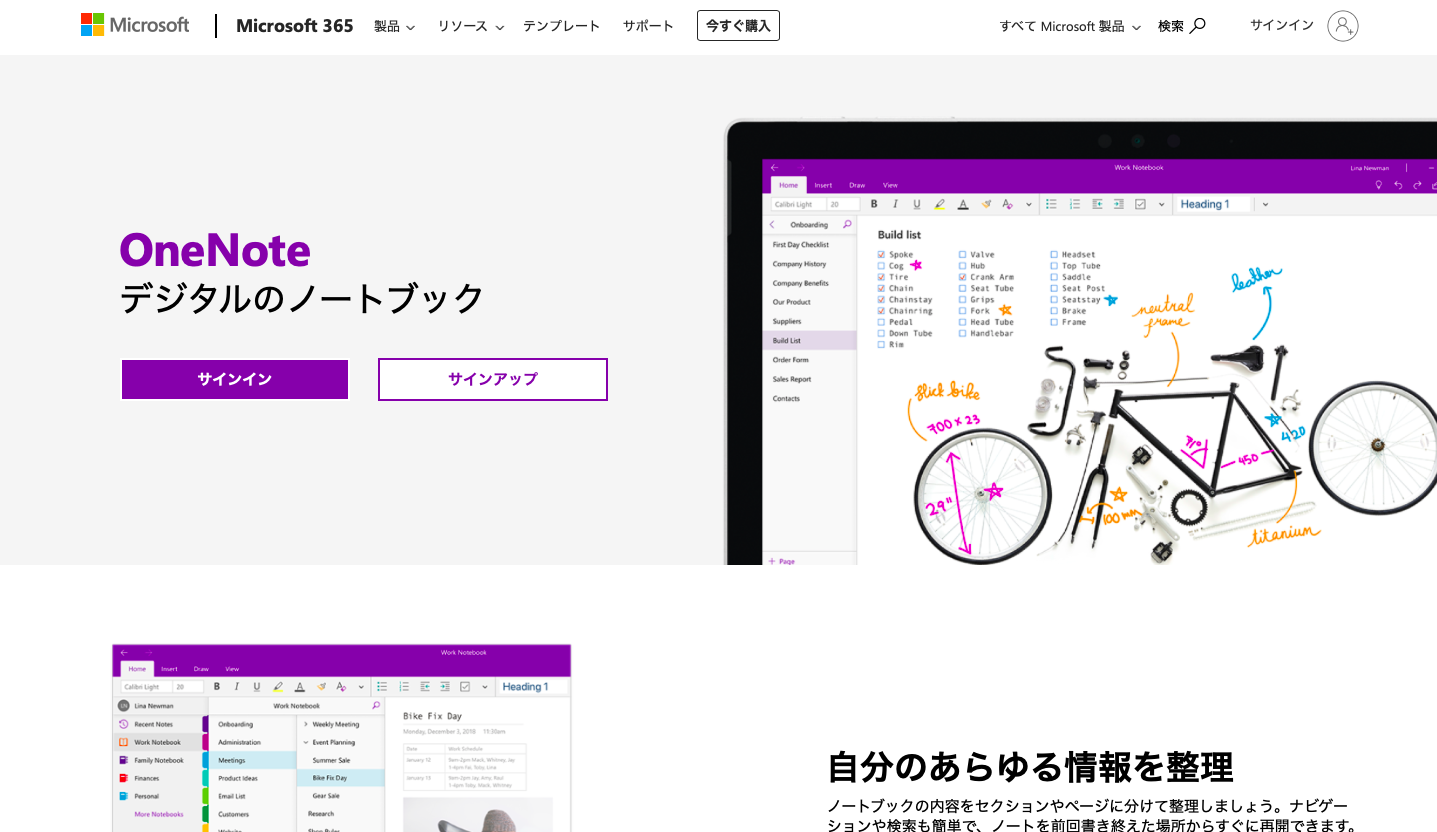Switch to the Draw ribbon tab
1437x832 pixels.
point(201,669)
